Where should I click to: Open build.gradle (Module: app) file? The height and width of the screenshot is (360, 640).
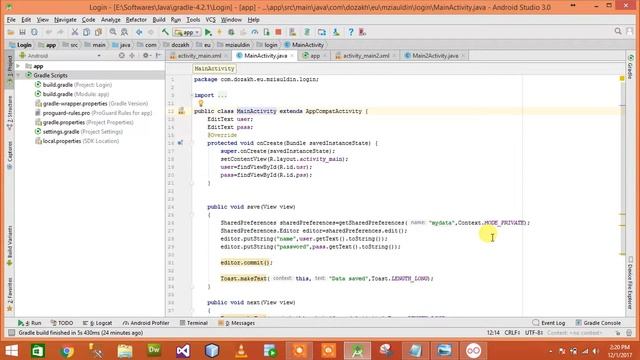pos(76,94)
